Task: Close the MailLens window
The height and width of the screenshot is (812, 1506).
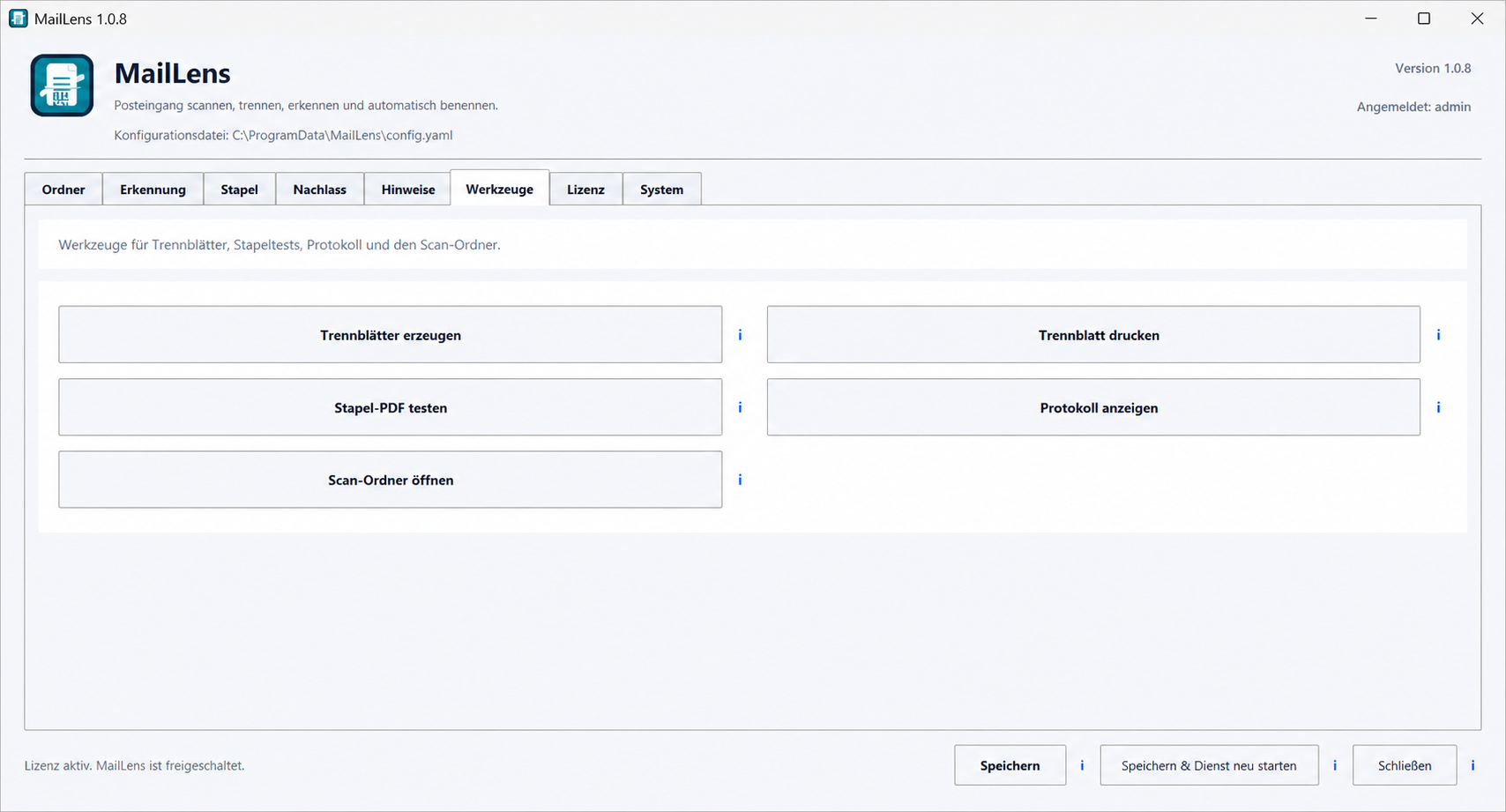Action: click(1477, 19)
